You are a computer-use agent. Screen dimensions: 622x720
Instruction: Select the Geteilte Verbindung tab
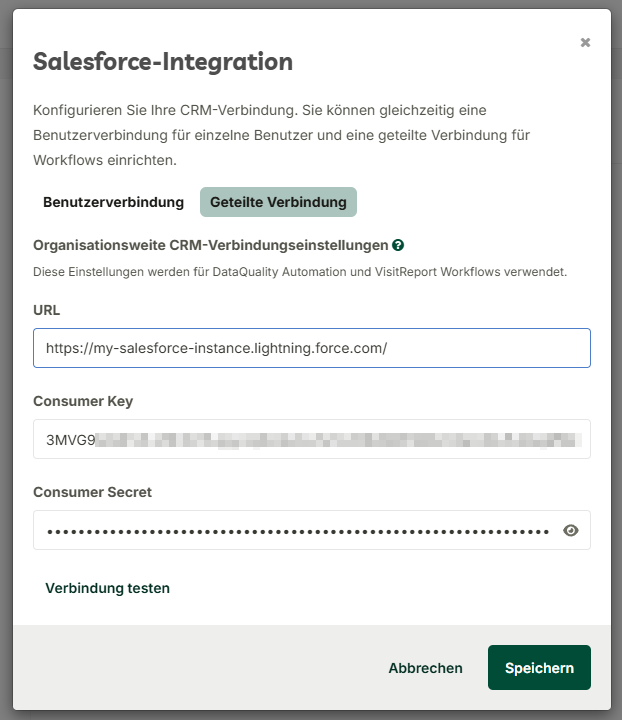(x=278, y=202)
